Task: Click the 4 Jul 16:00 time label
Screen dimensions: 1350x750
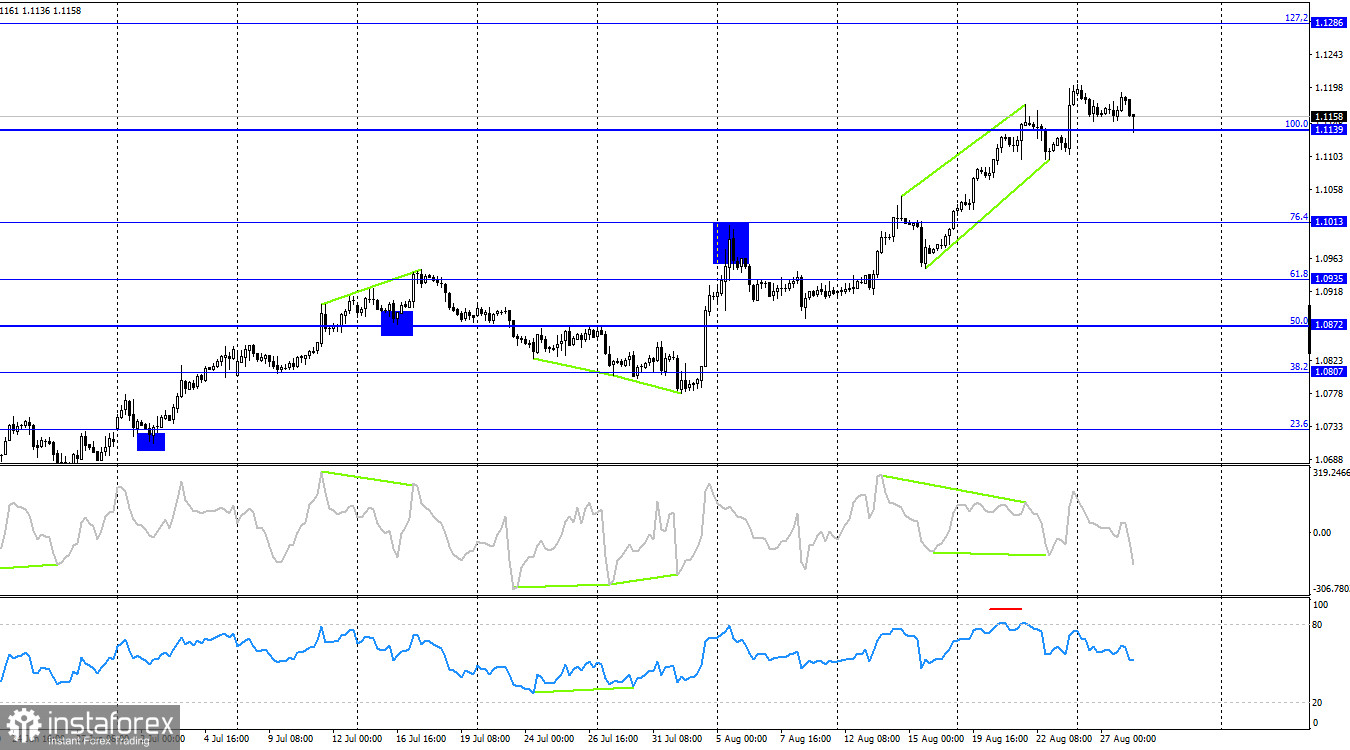Action: point(228,739)
